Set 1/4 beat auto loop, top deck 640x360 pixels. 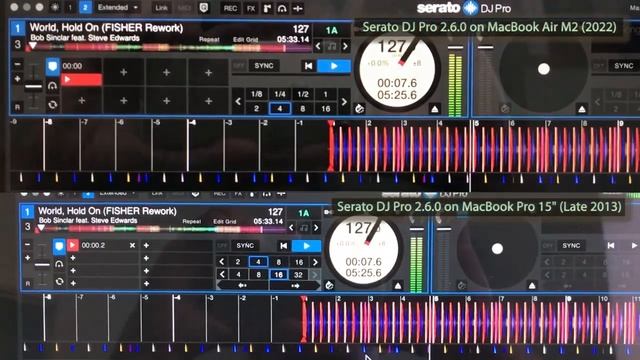pos(280,94)
